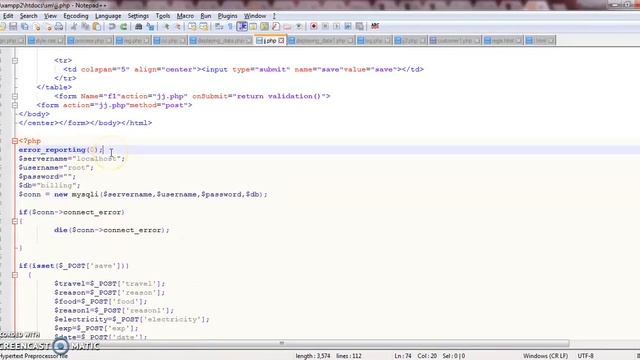Click the horizontal scrollbar thumb
This screenshot has height=360, width=640.
pyautogui.click(x=283, y=343)
